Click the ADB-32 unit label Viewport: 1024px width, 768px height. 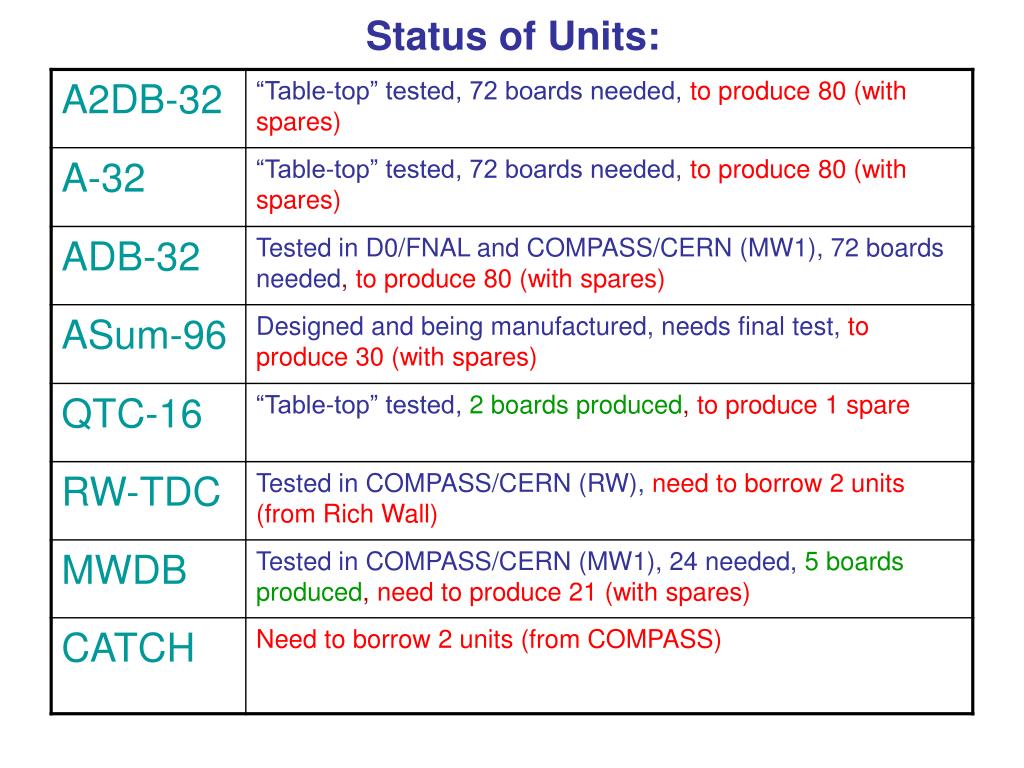click(x=131, y=257)
